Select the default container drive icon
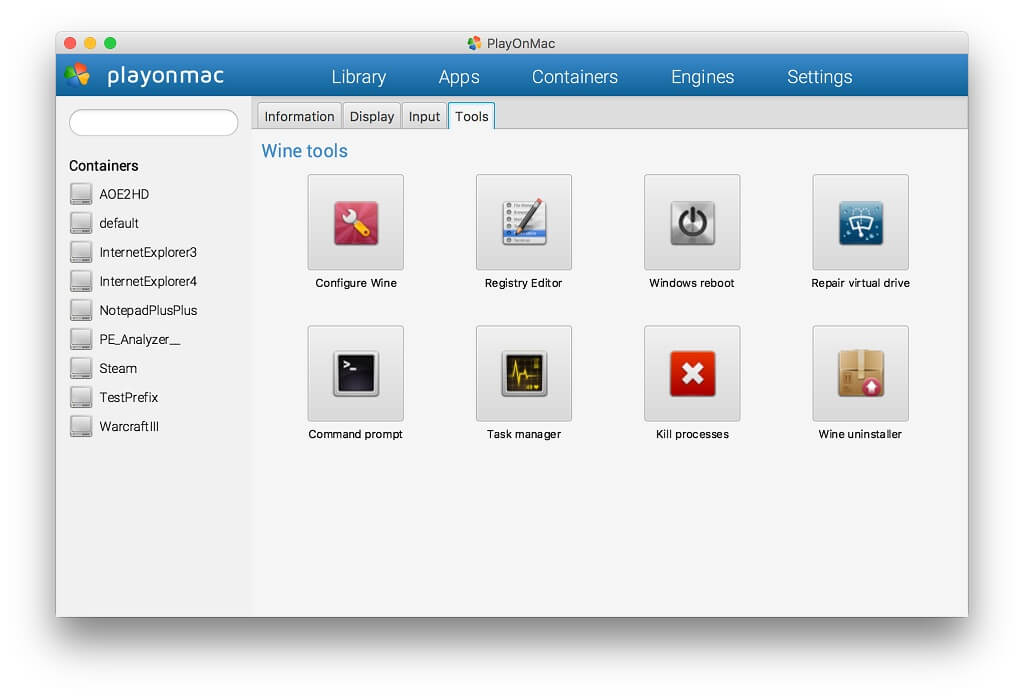 (81, 223)
